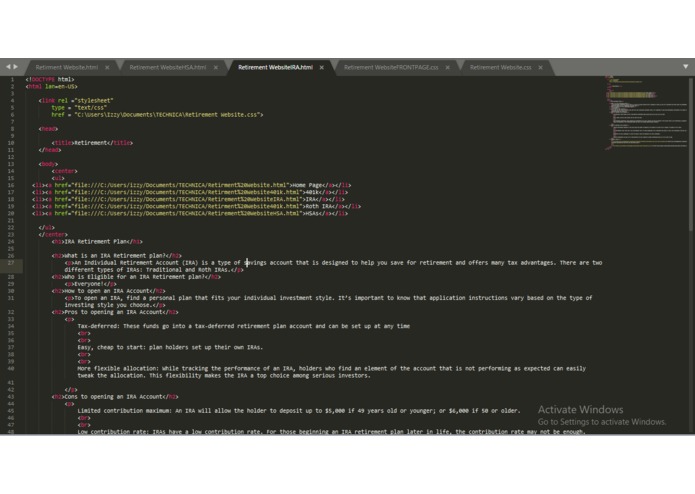This screenshot has width=695, height=494.
Task: Click the title Retirement line
Action: (92, 143)
